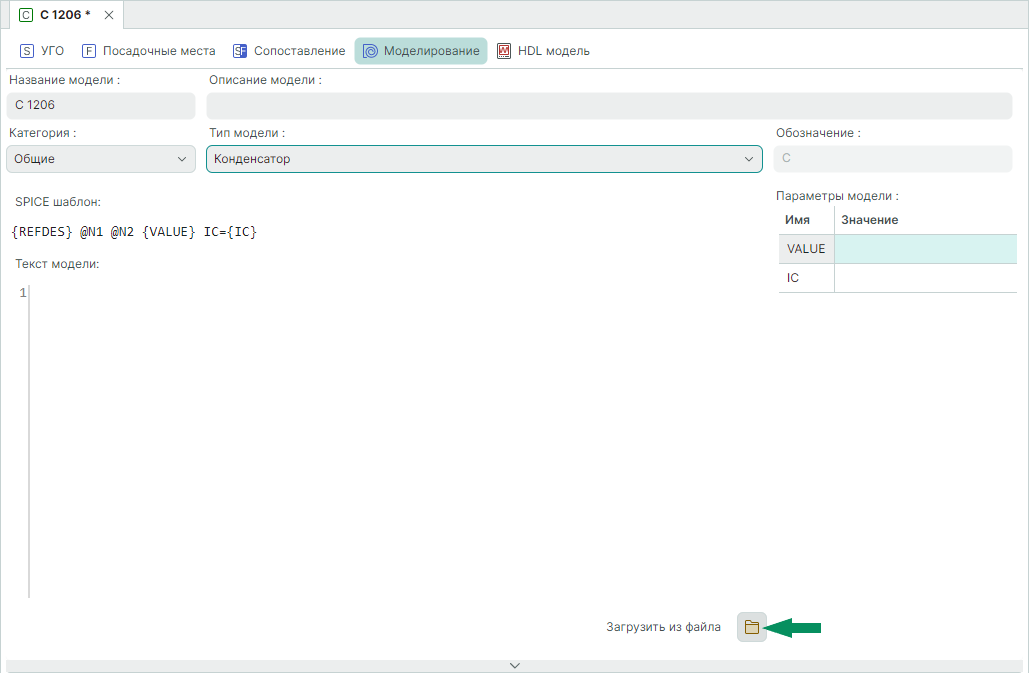Switch to the Сопоставление tab
Image resolution: width=1029 pixels, height=673 pixels.
click(x=289, y=51)
